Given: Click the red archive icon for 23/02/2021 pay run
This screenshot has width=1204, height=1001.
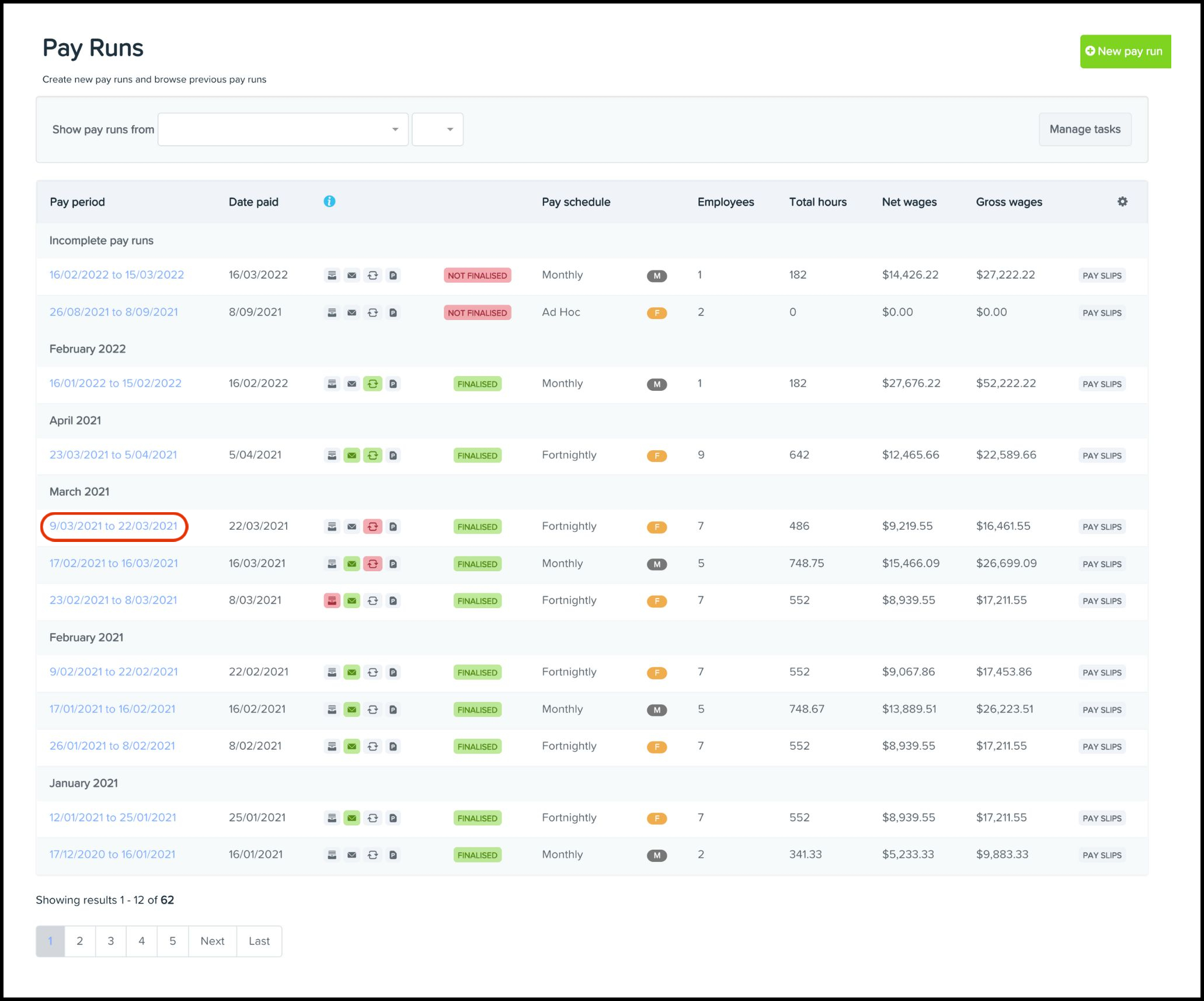Looking at the screenshot, I should (332, 600).
